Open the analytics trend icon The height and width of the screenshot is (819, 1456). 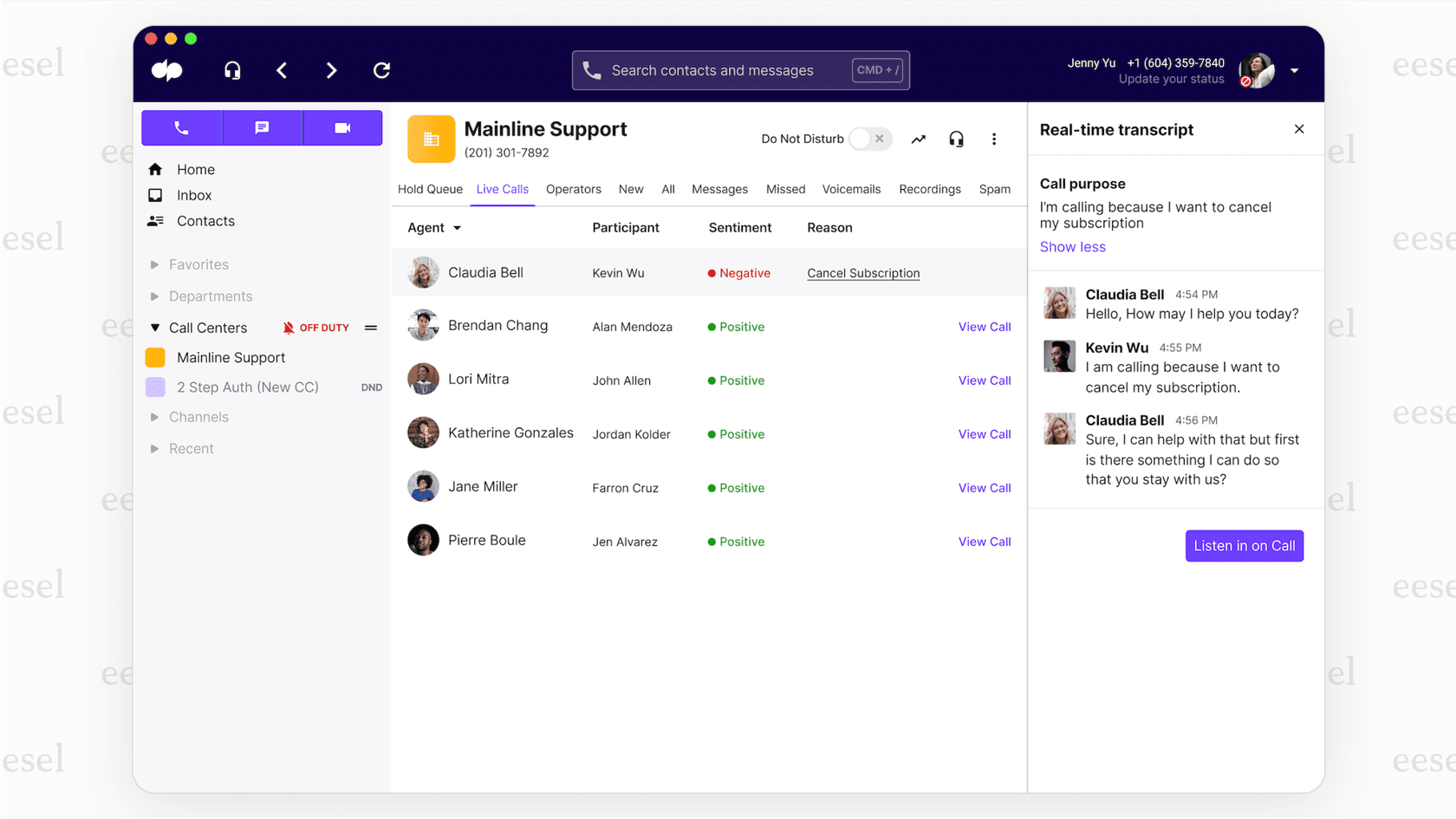click(919, 139)
